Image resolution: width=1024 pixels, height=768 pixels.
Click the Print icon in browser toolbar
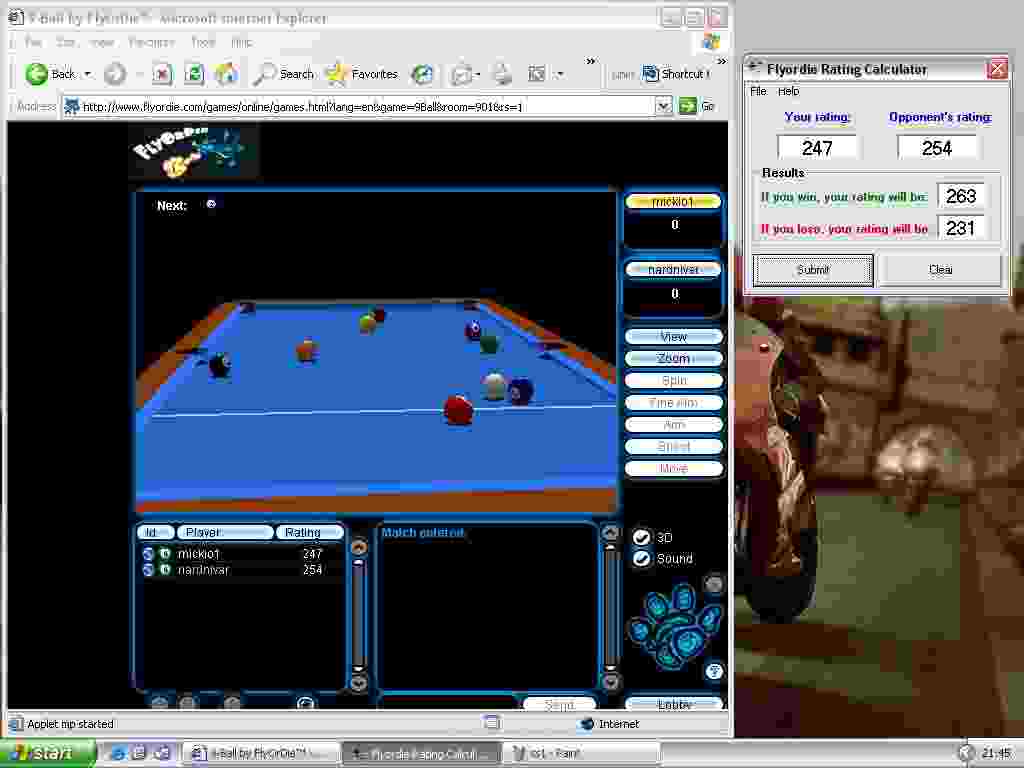(502, 74)
